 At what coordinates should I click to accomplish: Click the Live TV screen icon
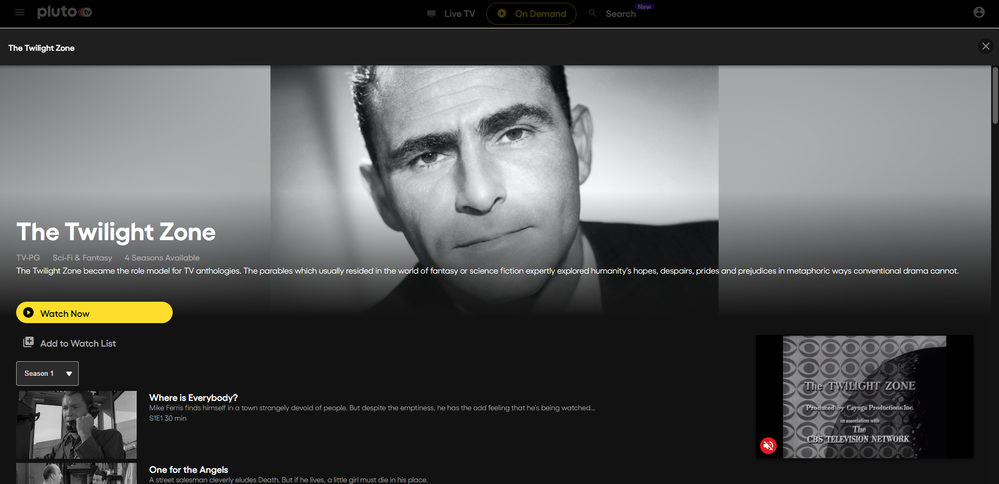[x=431, y=14]
